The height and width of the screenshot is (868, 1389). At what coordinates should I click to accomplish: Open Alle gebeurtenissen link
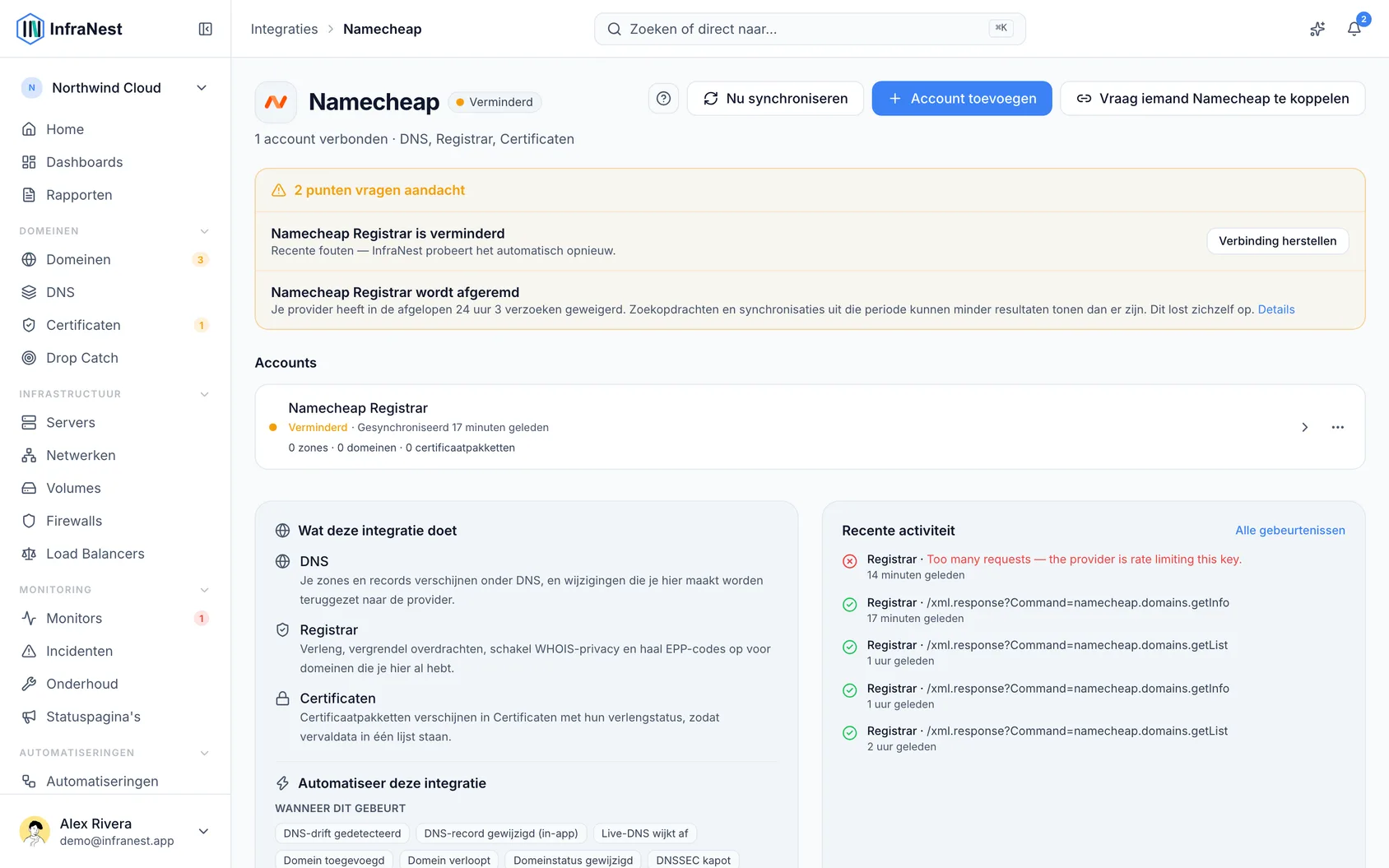pyautogui.click(x=1290, y=531)
